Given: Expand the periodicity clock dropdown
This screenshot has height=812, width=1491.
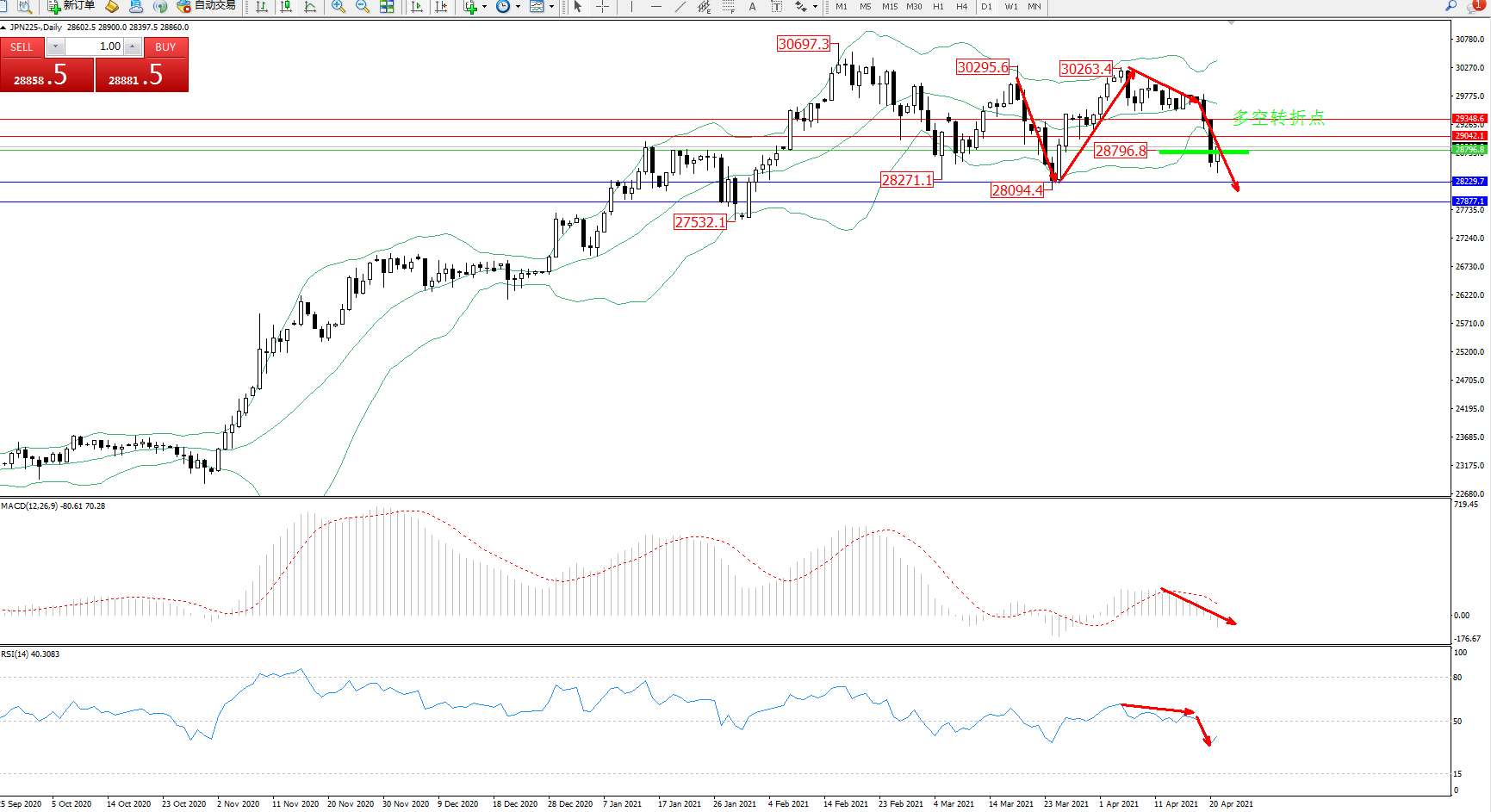Looking at the screenshot, I should click(x=518, y=7).
